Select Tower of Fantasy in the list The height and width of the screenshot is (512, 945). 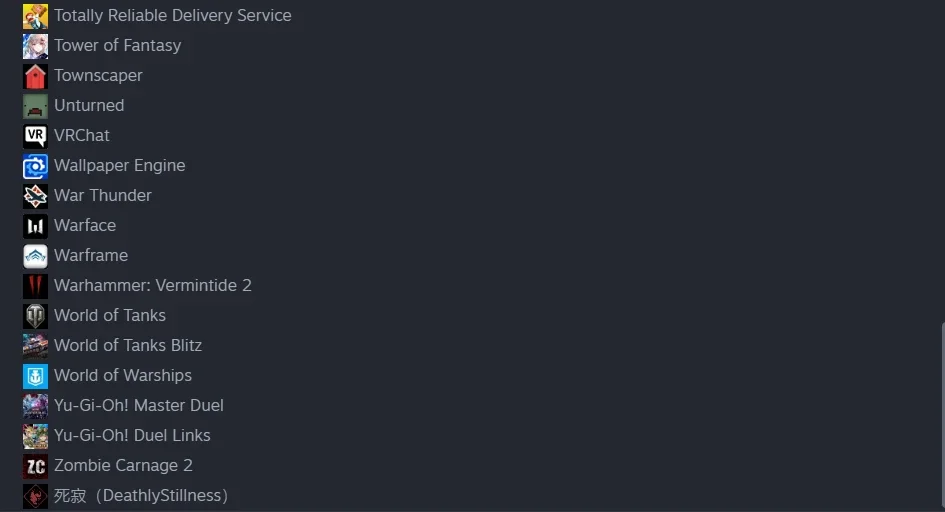(118, 46)
